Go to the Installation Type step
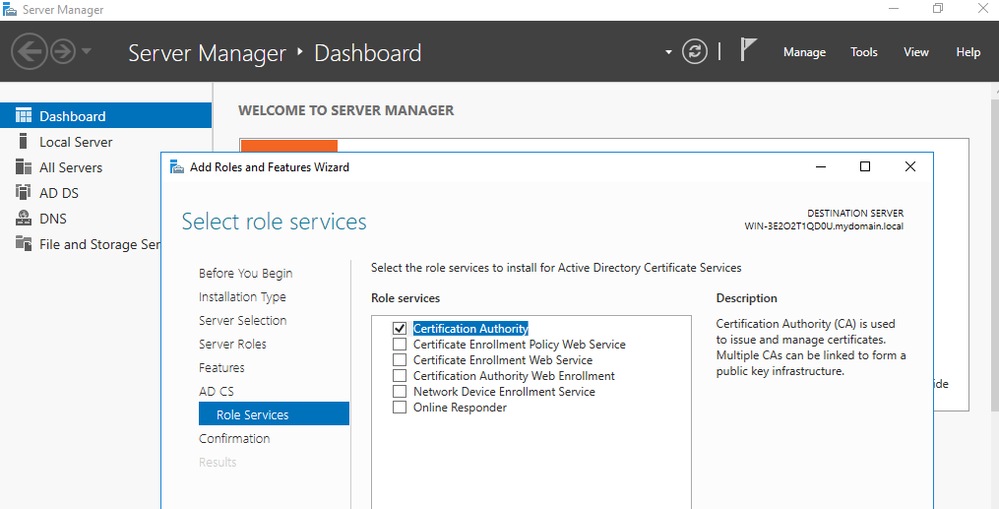 tap(242, 297)
